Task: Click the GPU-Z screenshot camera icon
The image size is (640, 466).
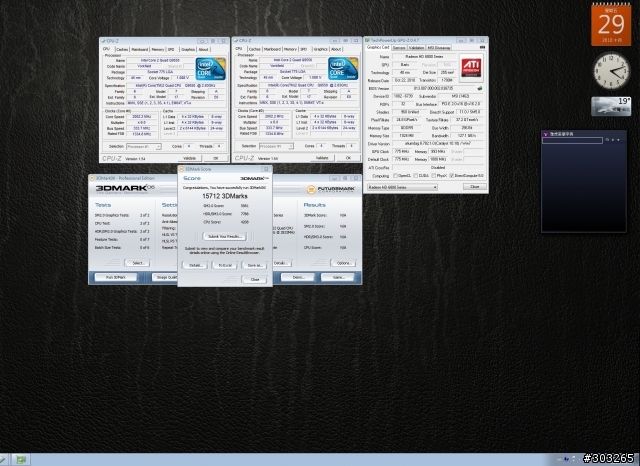Action: 482,48
